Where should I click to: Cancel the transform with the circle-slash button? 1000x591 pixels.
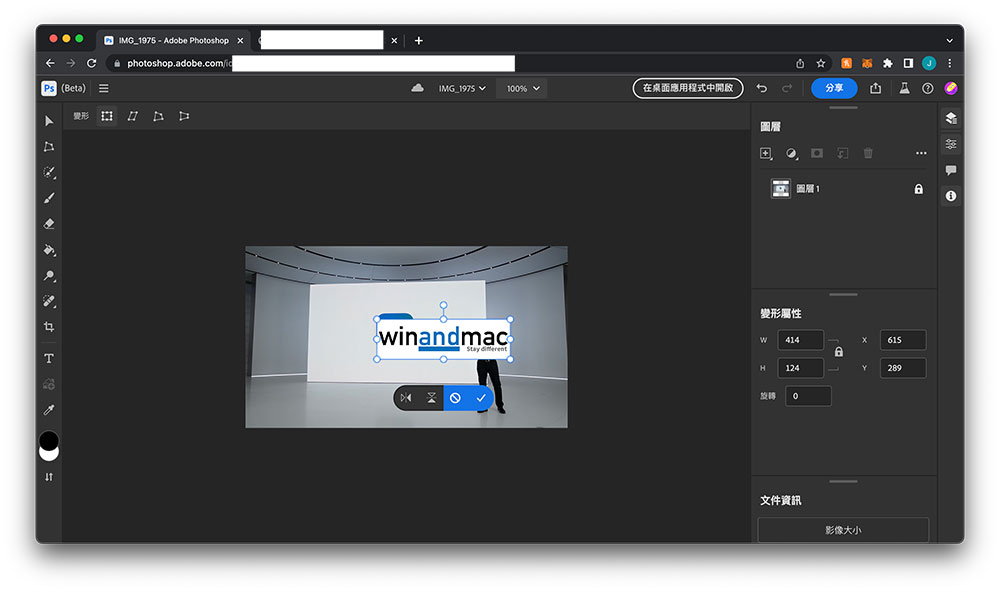coord(455,398)
